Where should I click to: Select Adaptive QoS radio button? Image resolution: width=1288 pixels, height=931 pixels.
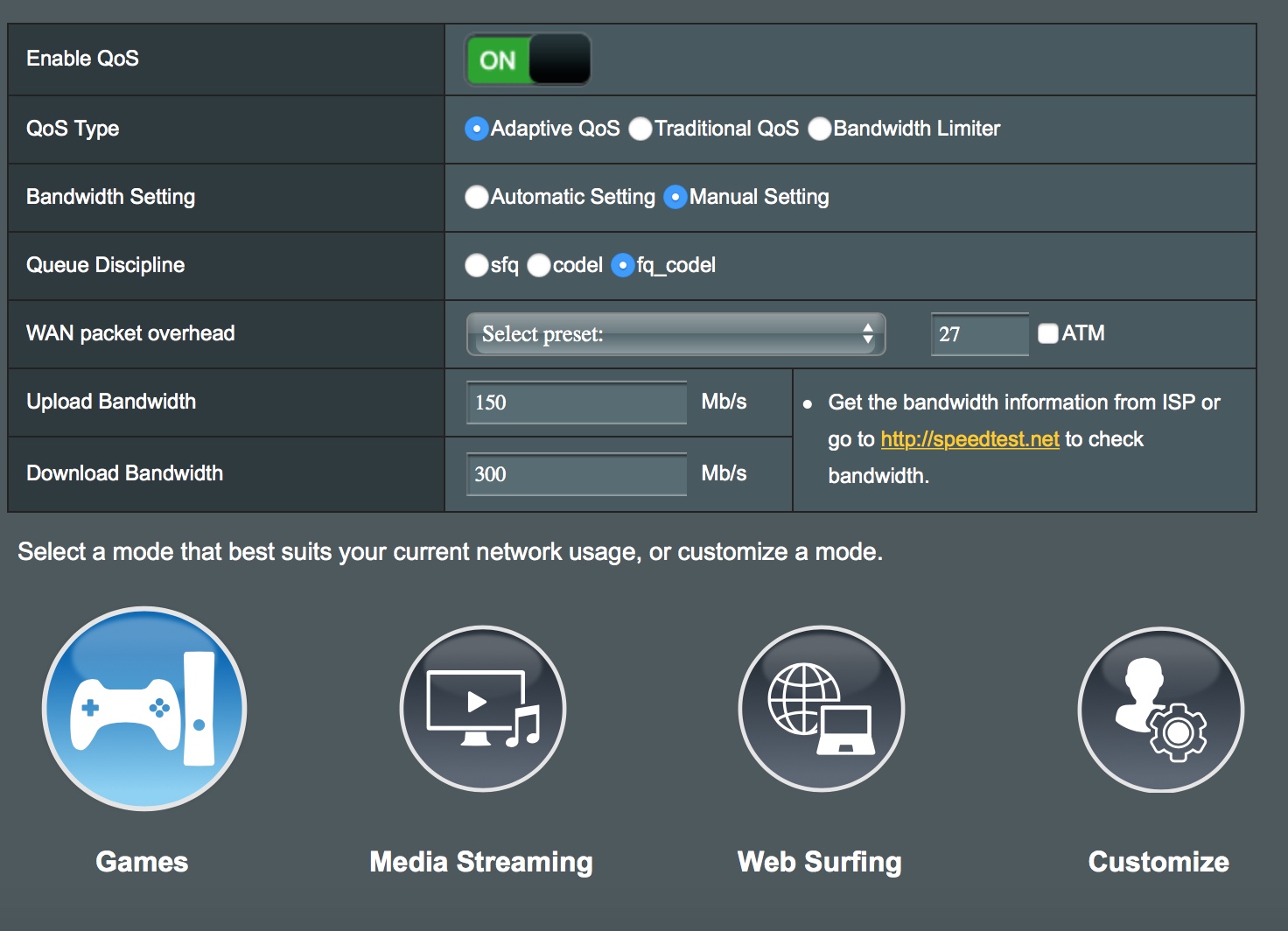pyautogui.click(x=476, y=129)
